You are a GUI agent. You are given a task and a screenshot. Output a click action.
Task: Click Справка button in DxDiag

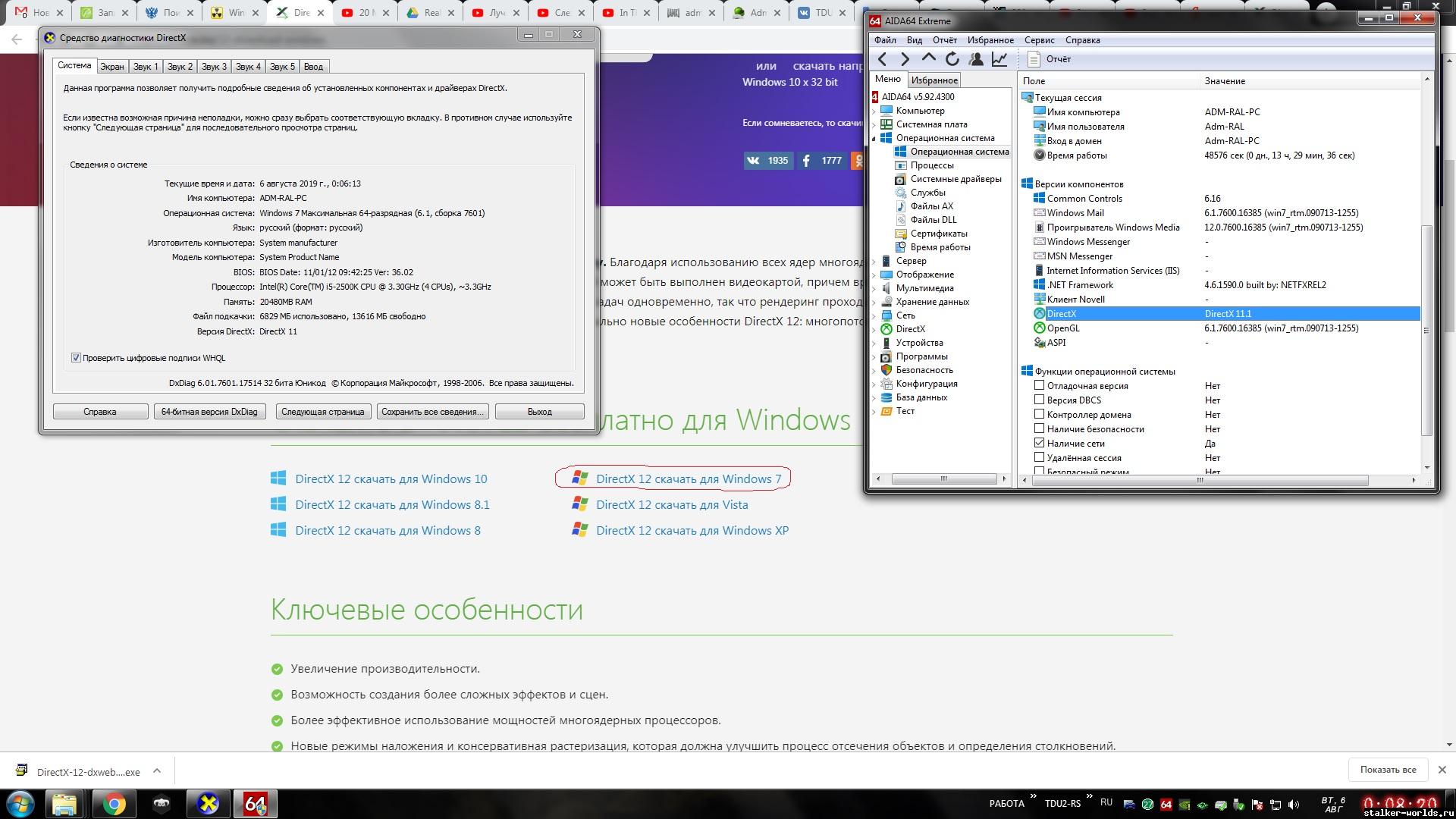pos(100,412)
